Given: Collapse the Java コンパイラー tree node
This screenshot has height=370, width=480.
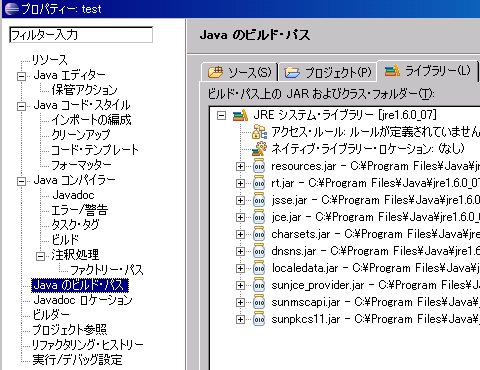Looking at the screenshot, I should pyautogui.click(x=21, y=181).
